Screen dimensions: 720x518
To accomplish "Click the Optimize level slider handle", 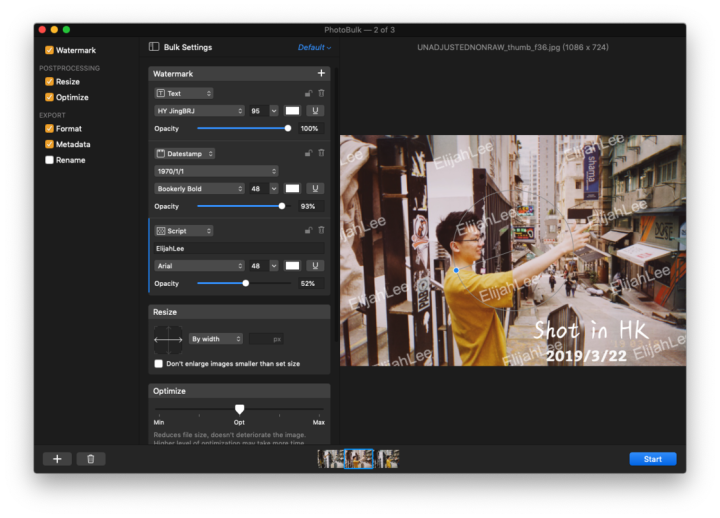I will pyautogui.click(x=239, y=409).
